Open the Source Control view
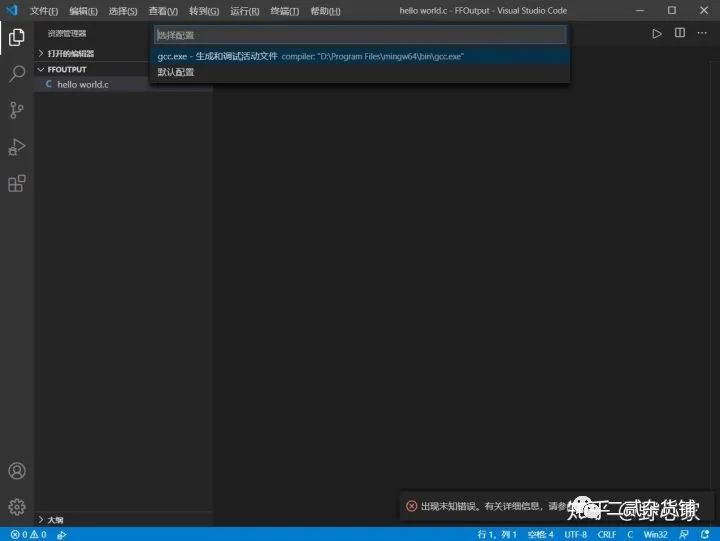This screenshot has width=720, height=541. [x=17, y=110]
